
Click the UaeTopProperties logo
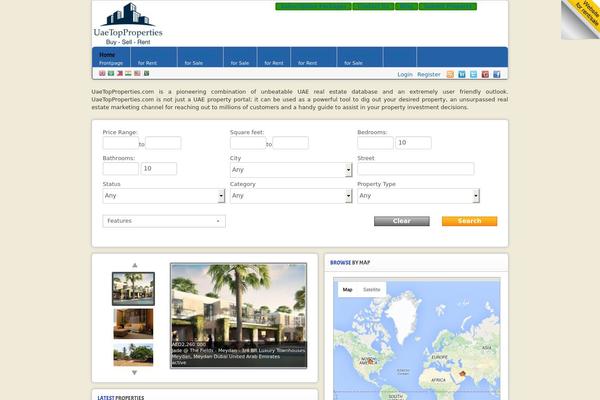coord(128,24)
